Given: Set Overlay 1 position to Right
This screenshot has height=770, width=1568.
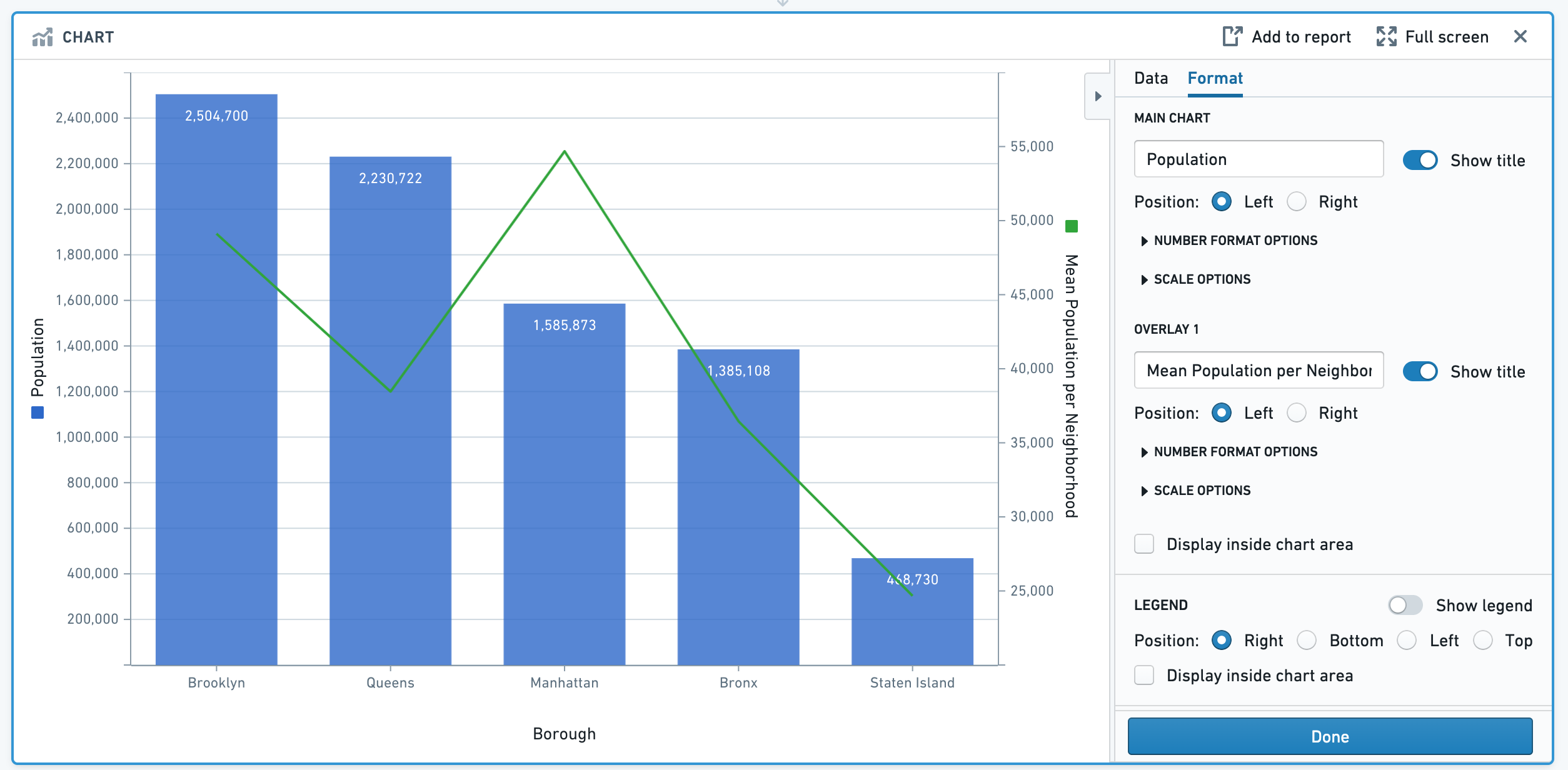Looking at the screenshot, I should pyautogui.click(x=1297, y=413).
